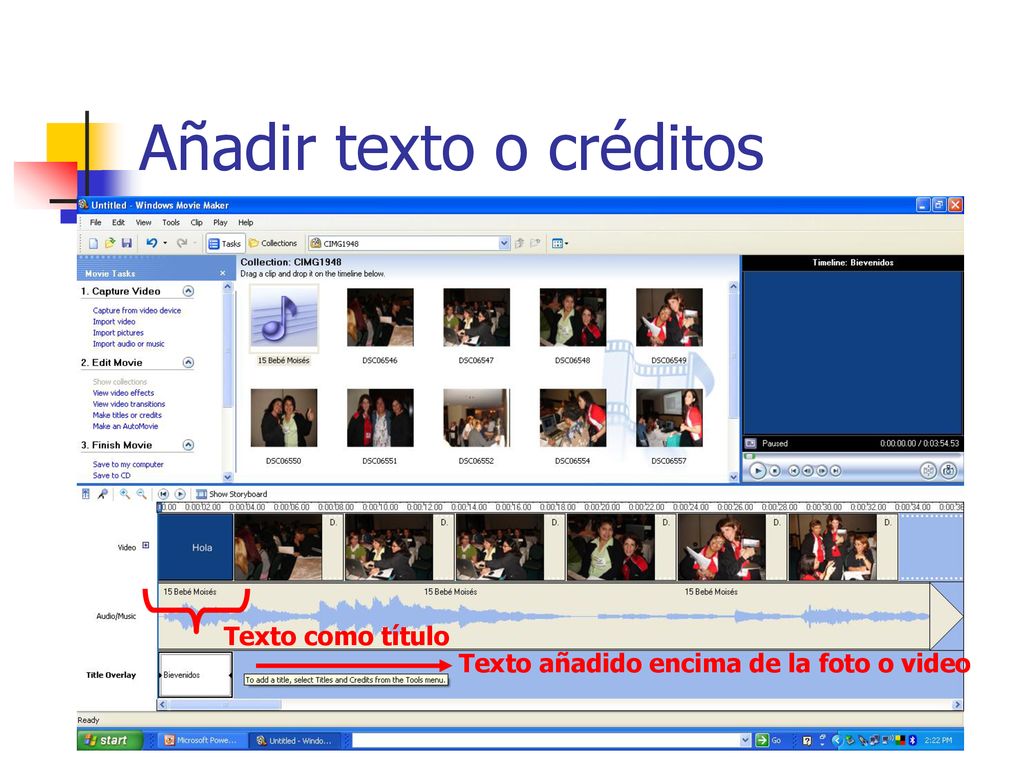Click the Show Storyboard button
The width and height of the screenshot is (1024, 768).
click(231, 494)
